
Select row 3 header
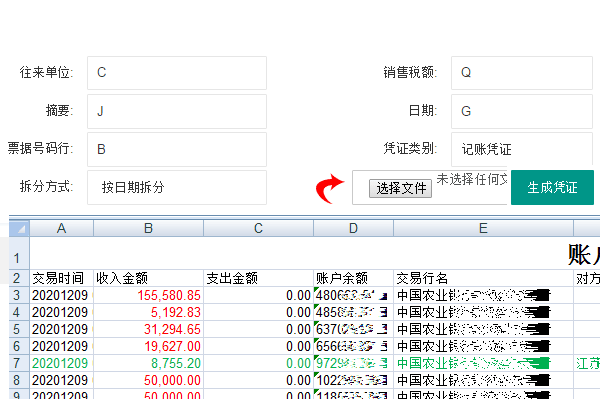click(19, 295)
